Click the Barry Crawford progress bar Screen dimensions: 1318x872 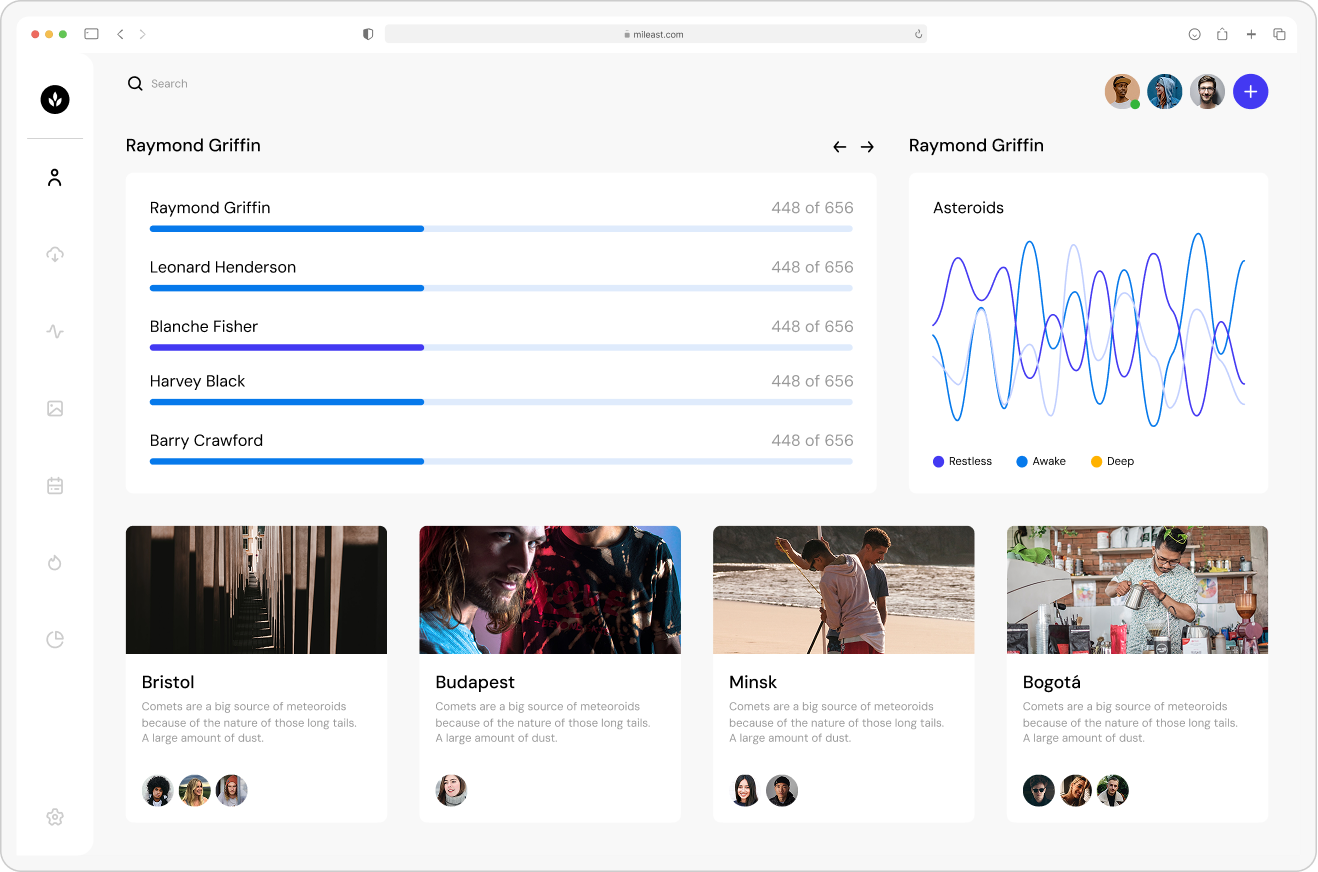(501, 461)
